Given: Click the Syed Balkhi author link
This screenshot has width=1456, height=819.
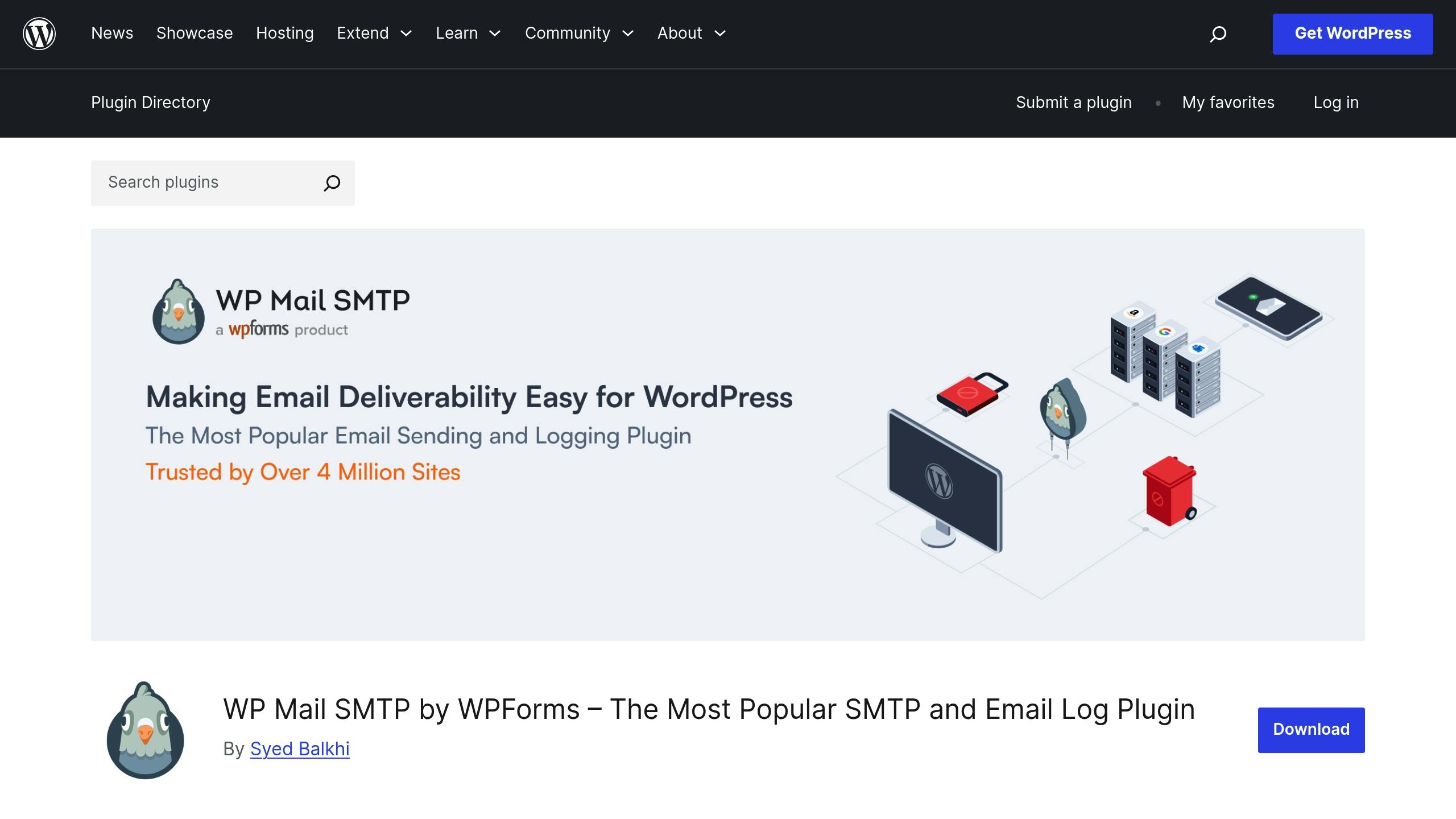Looking at the screenshot, I should click(x=300, y=748).
